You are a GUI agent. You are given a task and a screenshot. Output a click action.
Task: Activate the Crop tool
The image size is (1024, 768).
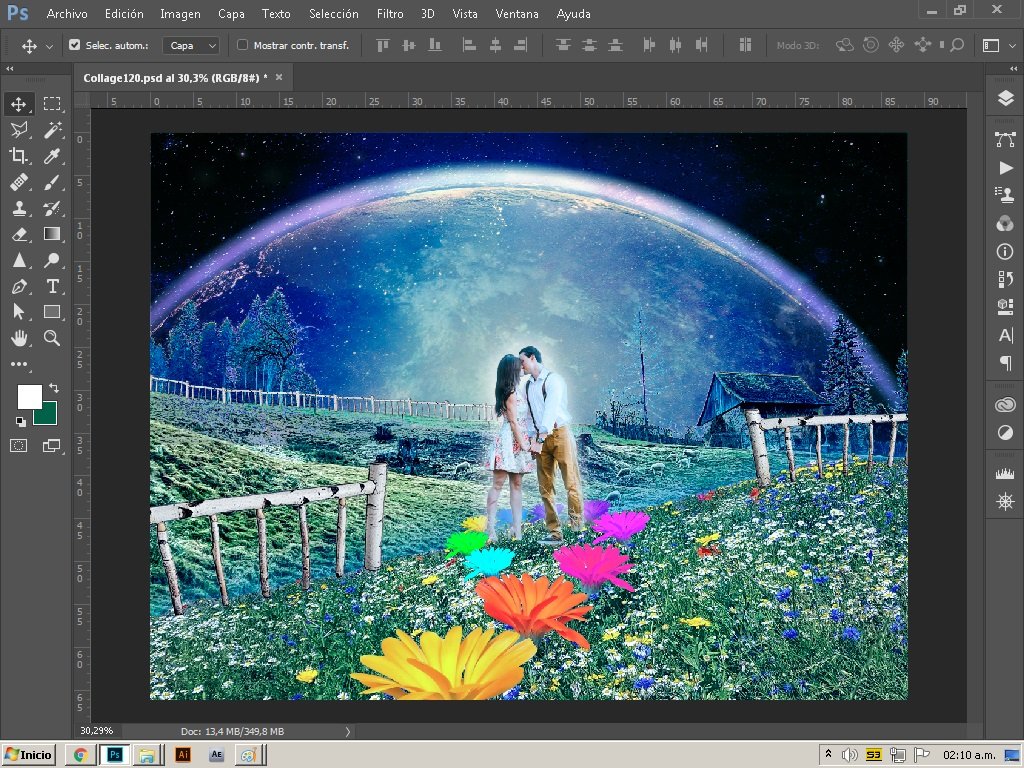click(18, 155)
